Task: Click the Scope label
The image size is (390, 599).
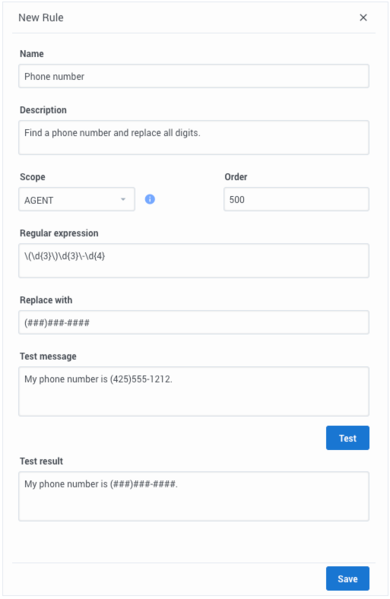Action: (x=32, y=177)
